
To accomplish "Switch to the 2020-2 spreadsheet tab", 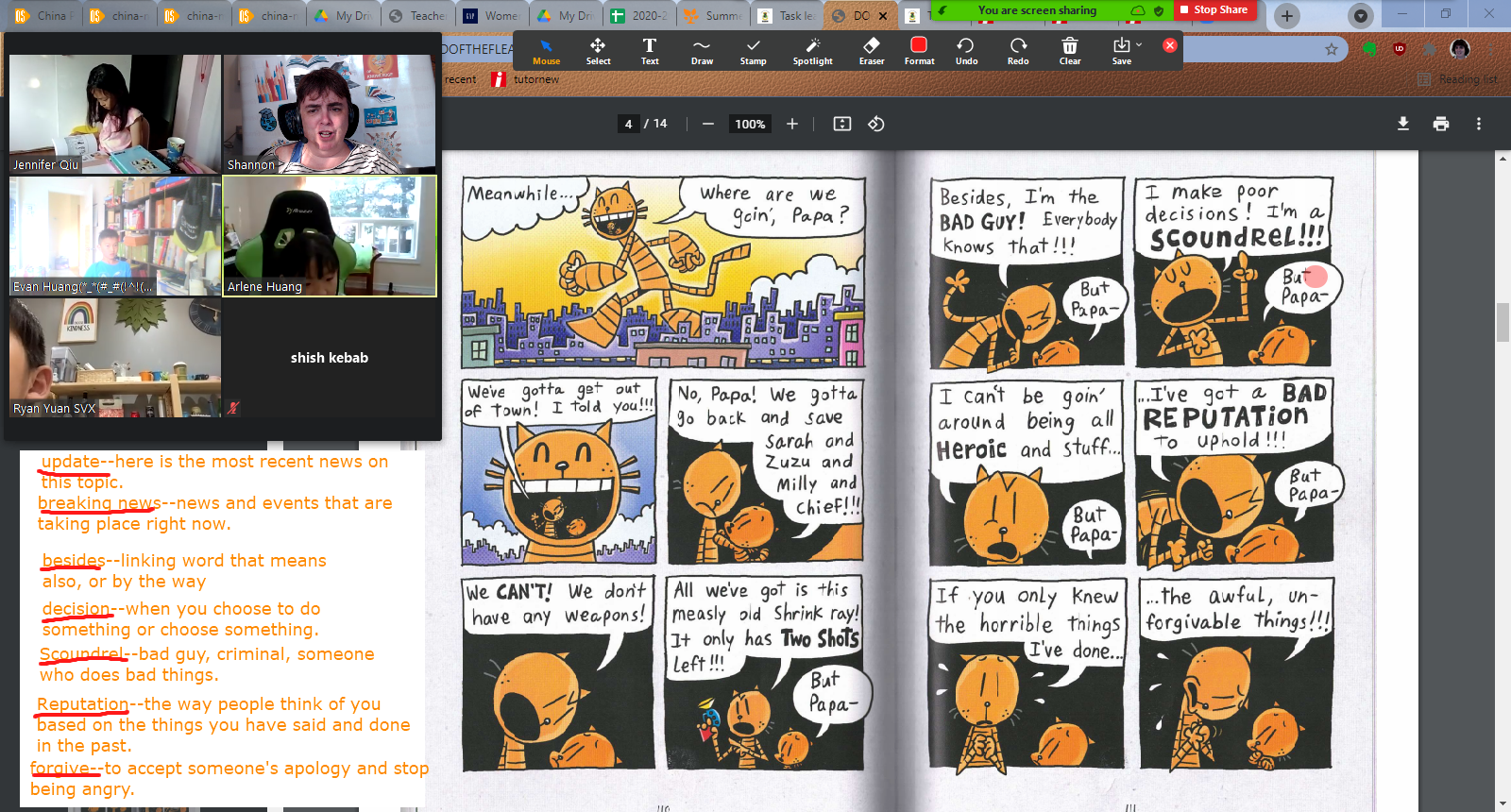I will pyautogui.click(x=640, y=16).
